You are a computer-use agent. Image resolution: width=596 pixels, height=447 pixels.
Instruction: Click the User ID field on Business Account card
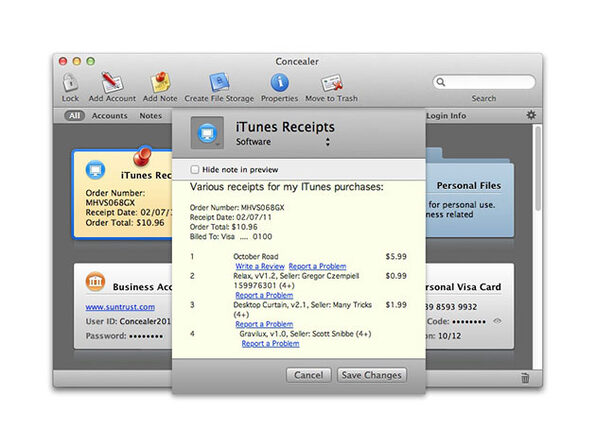[x=128, y=322]
